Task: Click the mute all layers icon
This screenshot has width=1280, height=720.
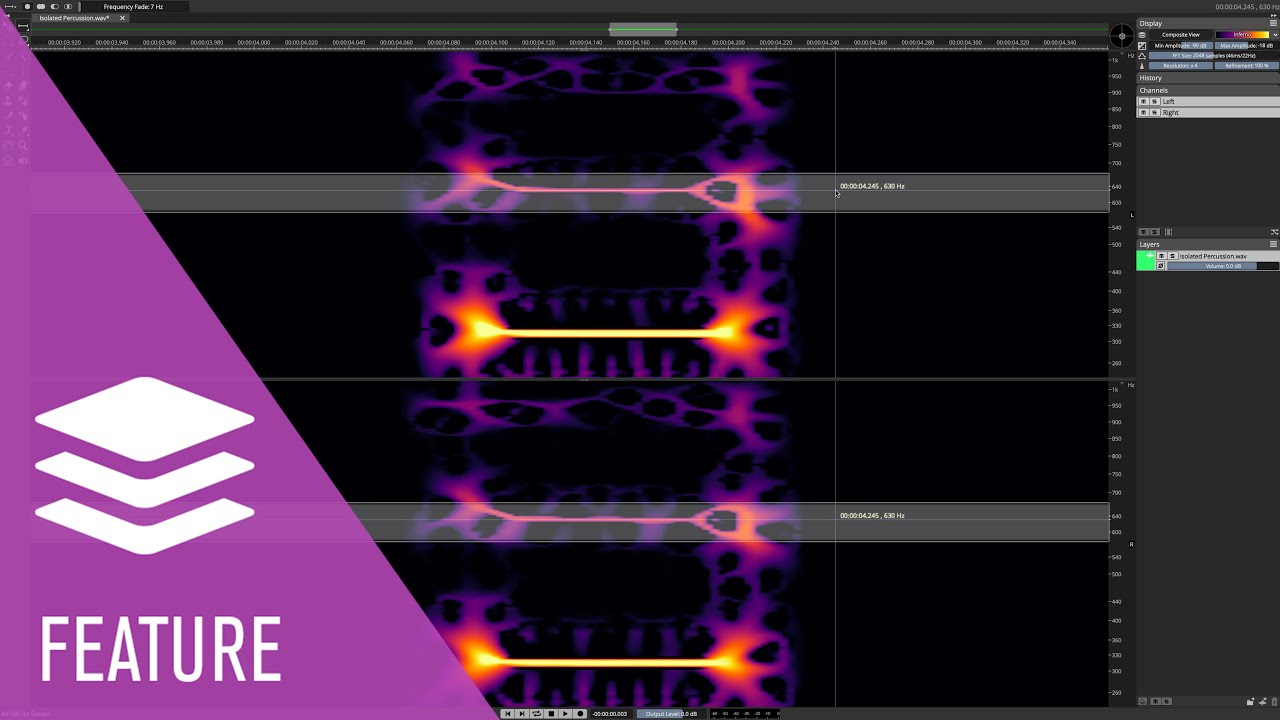Action: (x=1155, y=701)
